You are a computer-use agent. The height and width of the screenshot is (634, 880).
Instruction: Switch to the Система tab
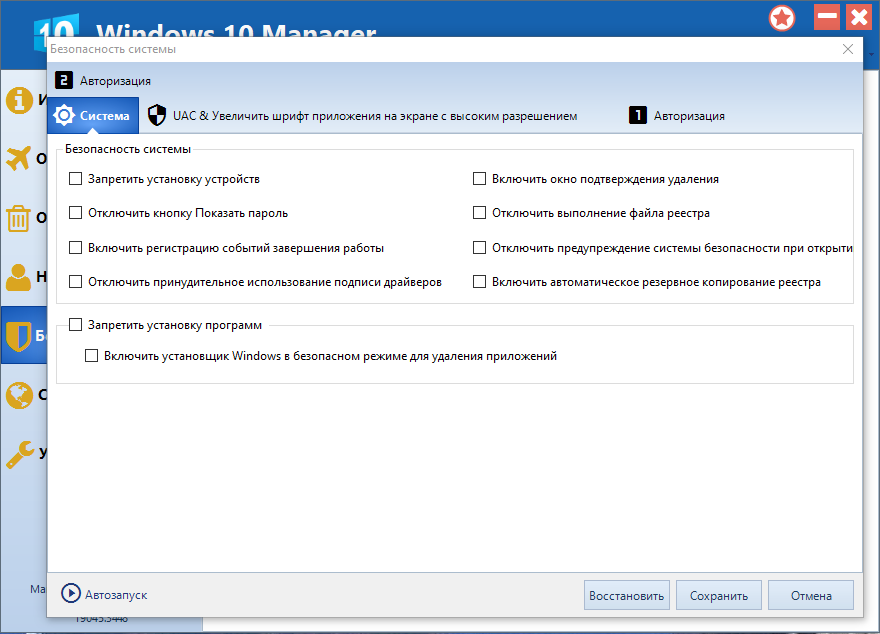pyautogui.click(x=93, y=116)
